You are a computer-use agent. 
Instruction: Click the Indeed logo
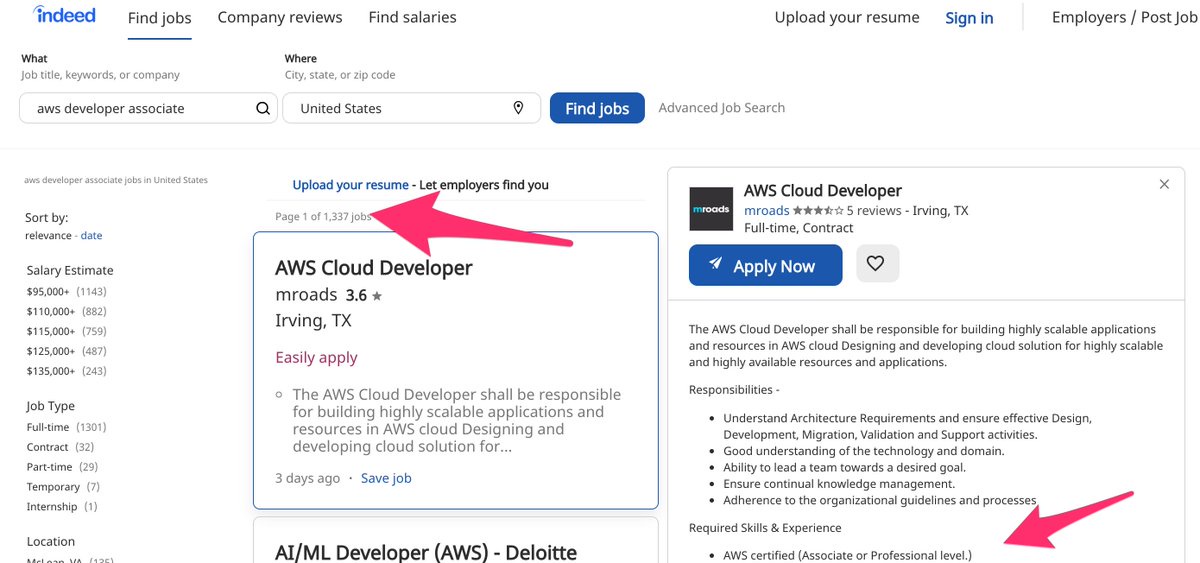tap(64, 15)
